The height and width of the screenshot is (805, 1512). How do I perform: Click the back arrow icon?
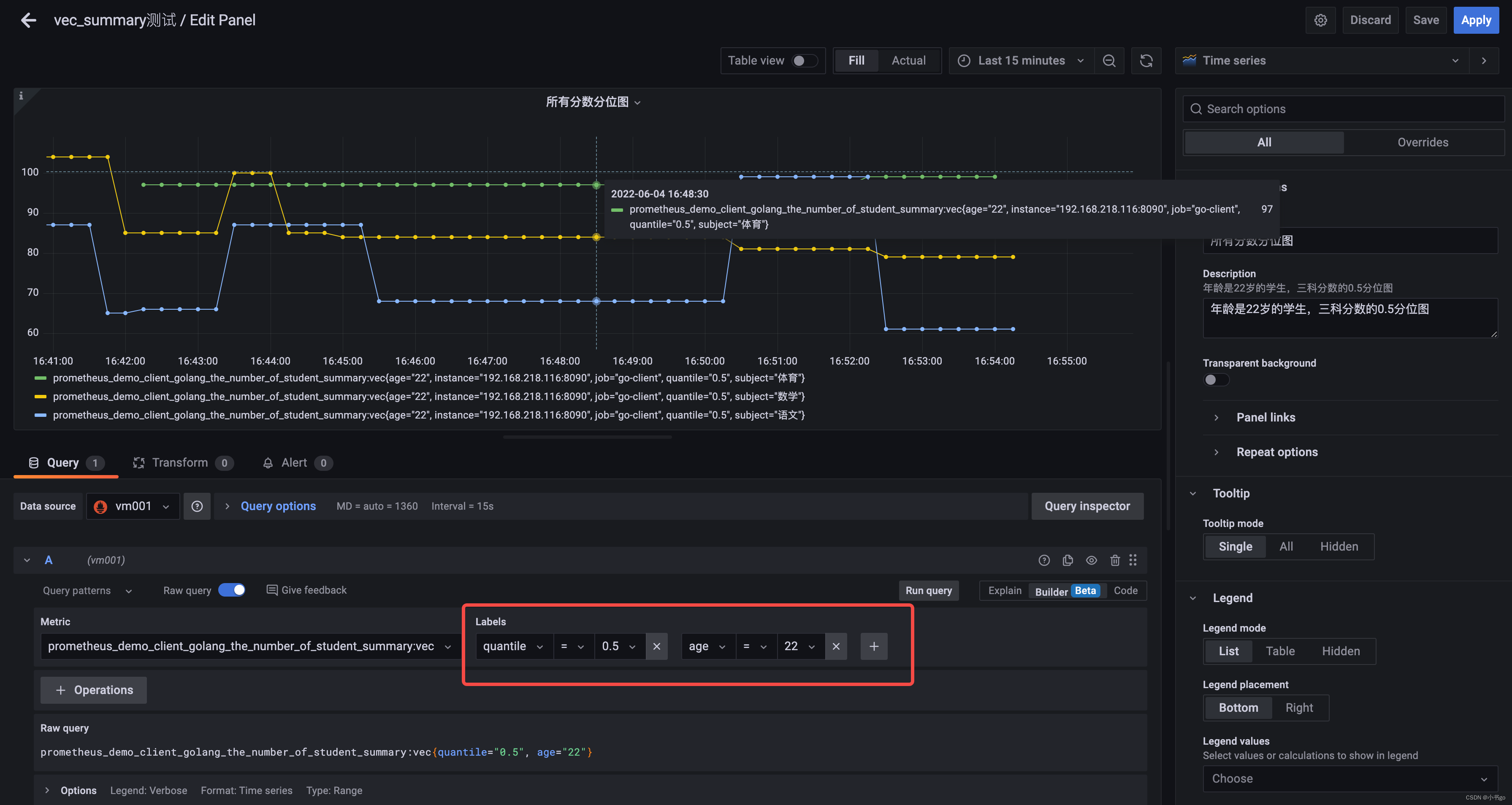28,21
